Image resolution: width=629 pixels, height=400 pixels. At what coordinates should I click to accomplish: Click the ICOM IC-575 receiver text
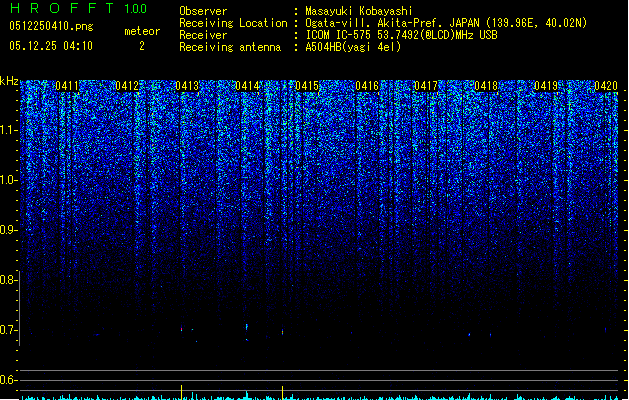point(402,35)
